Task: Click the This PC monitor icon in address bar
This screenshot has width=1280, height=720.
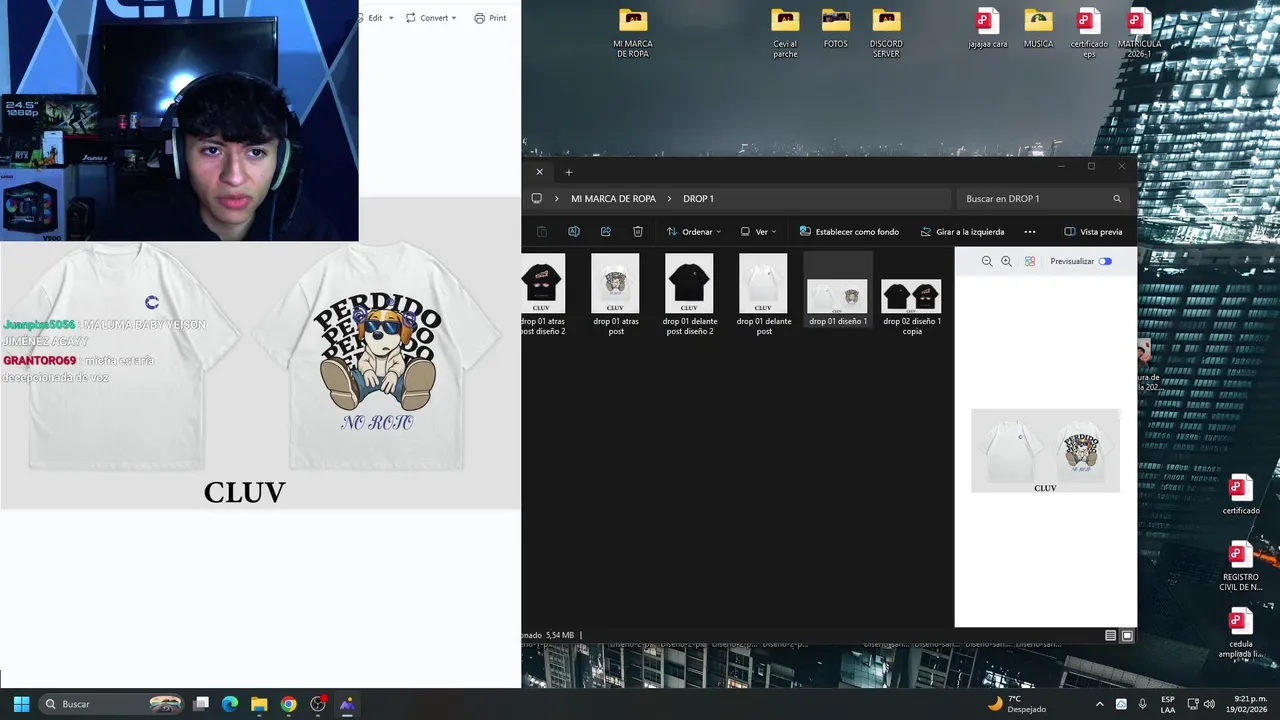Action: pyautogui.click(x=537, y=198)
